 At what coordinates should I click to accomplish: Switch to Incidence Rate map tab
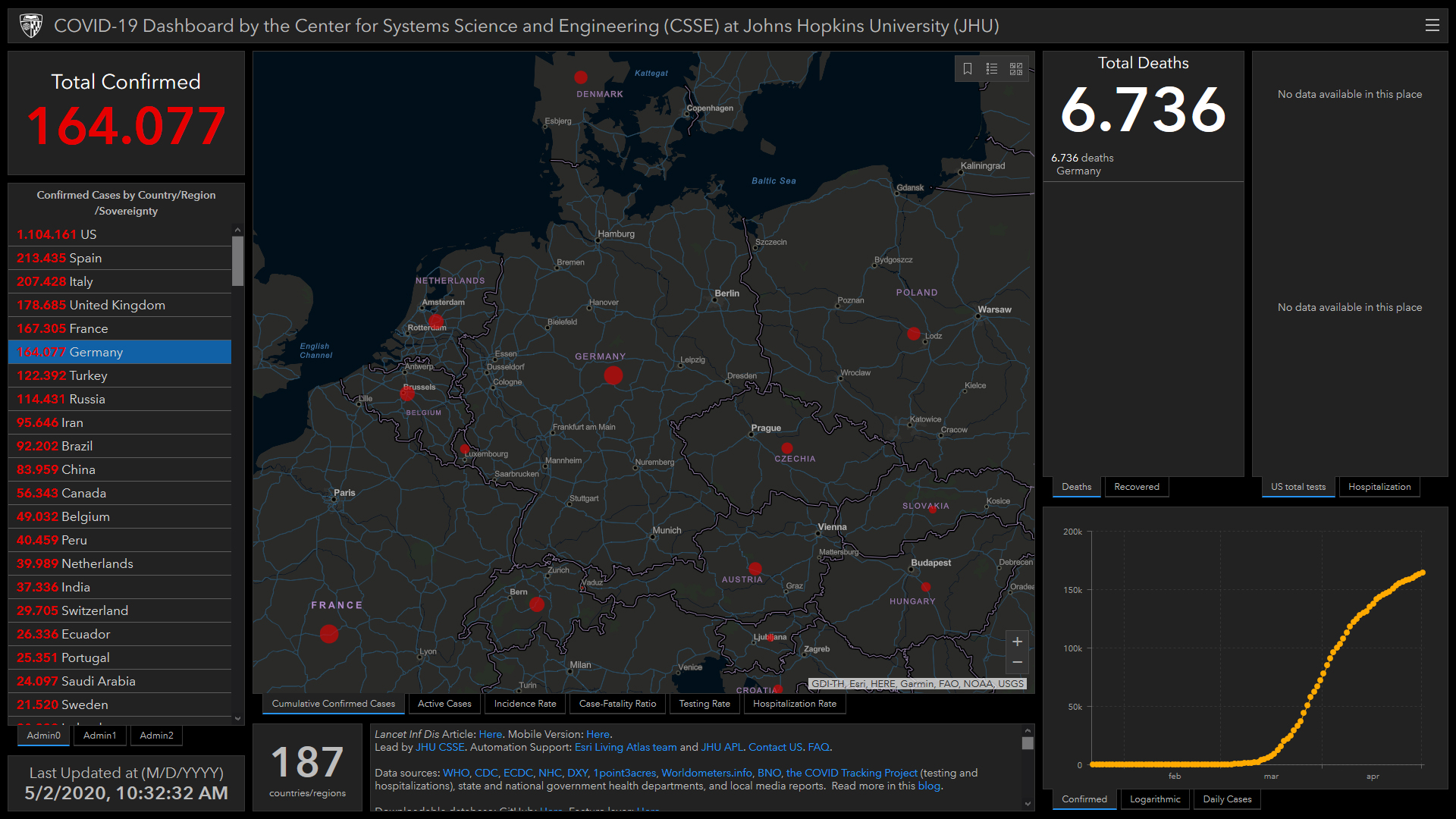point(525,704)
